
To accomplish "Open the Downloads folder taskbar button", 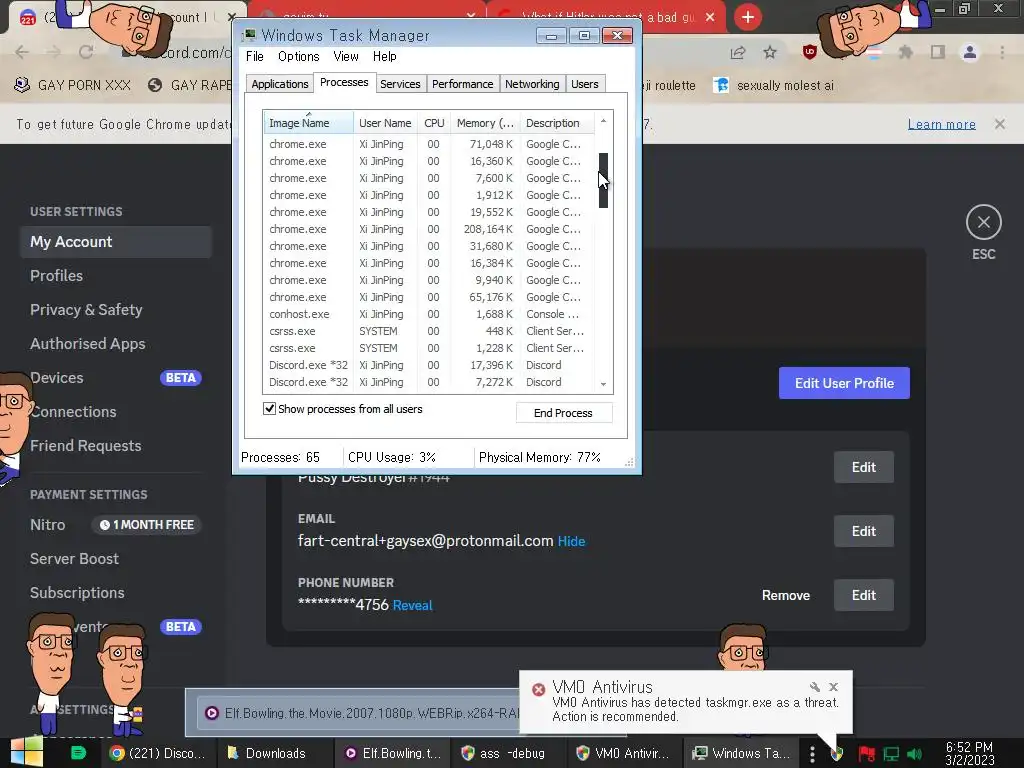I will [x=266, y=753].
